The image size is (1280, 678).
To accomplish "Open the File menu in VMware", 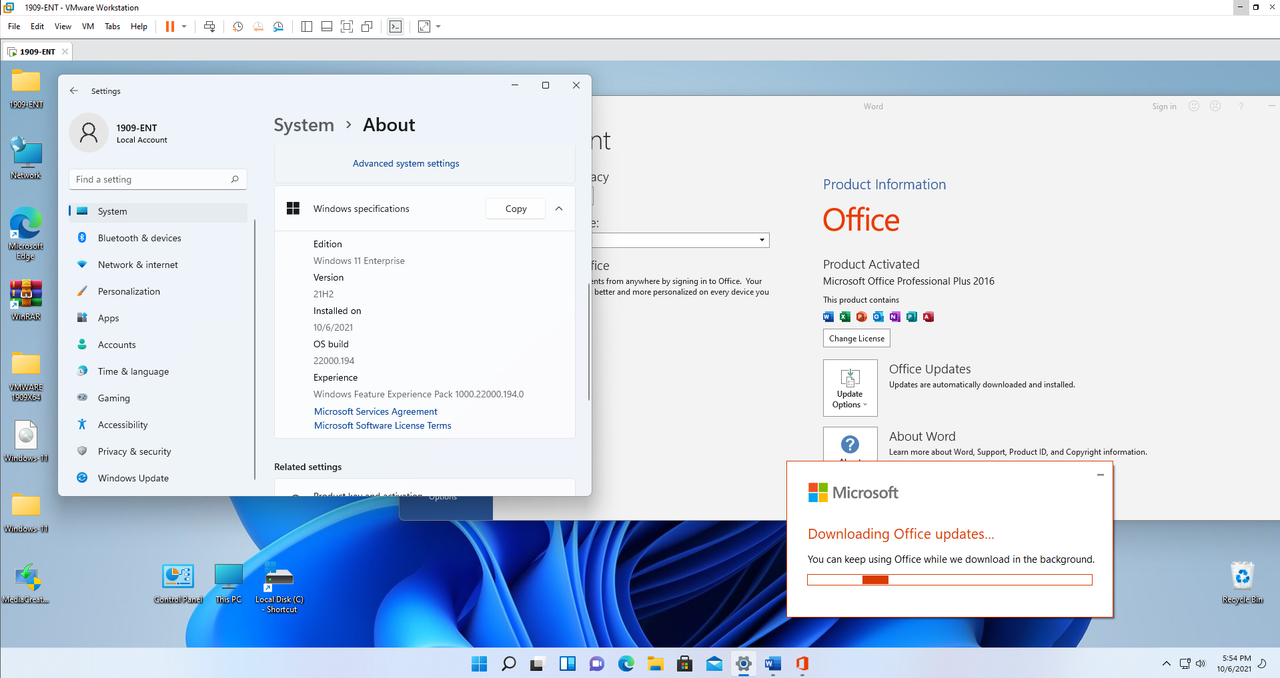I will [14, 26].
